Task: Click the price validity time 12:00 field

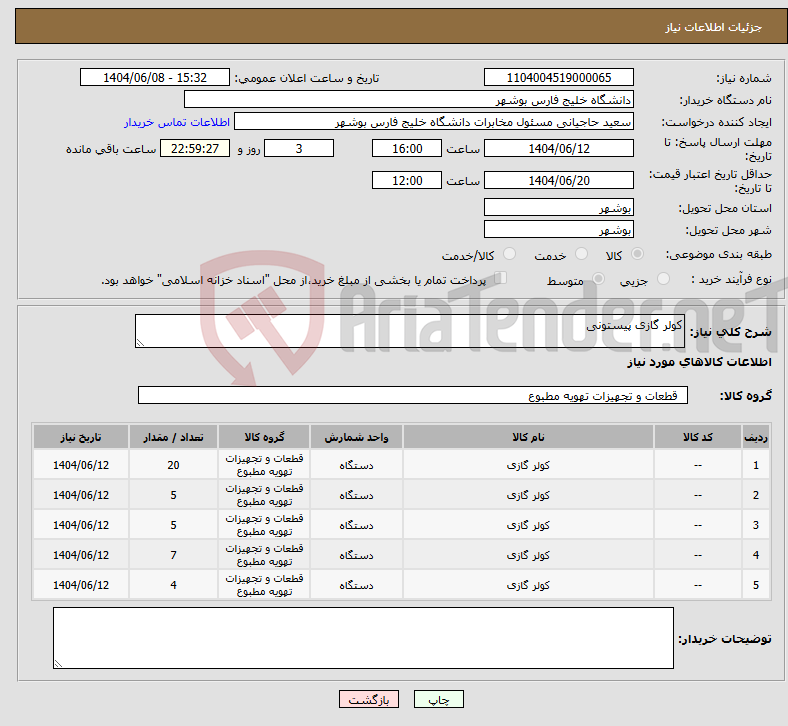Action: point(407,180)
